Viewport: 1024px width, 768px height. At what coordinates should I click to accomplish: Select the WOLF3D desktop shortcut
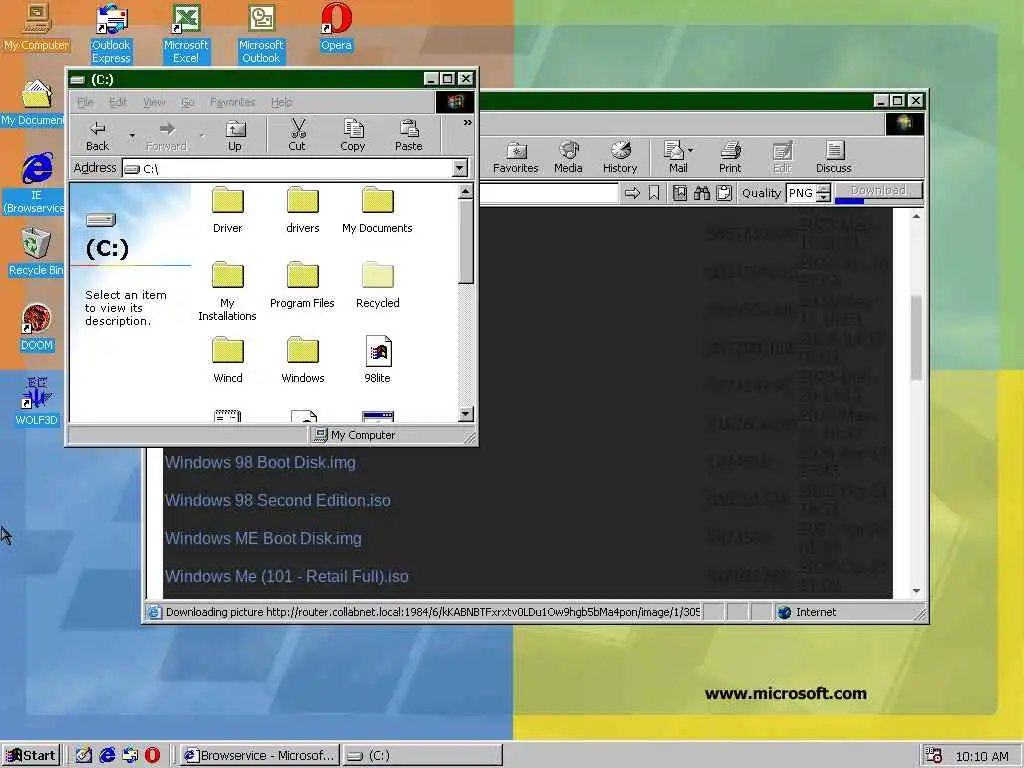(x=37, y=402)
